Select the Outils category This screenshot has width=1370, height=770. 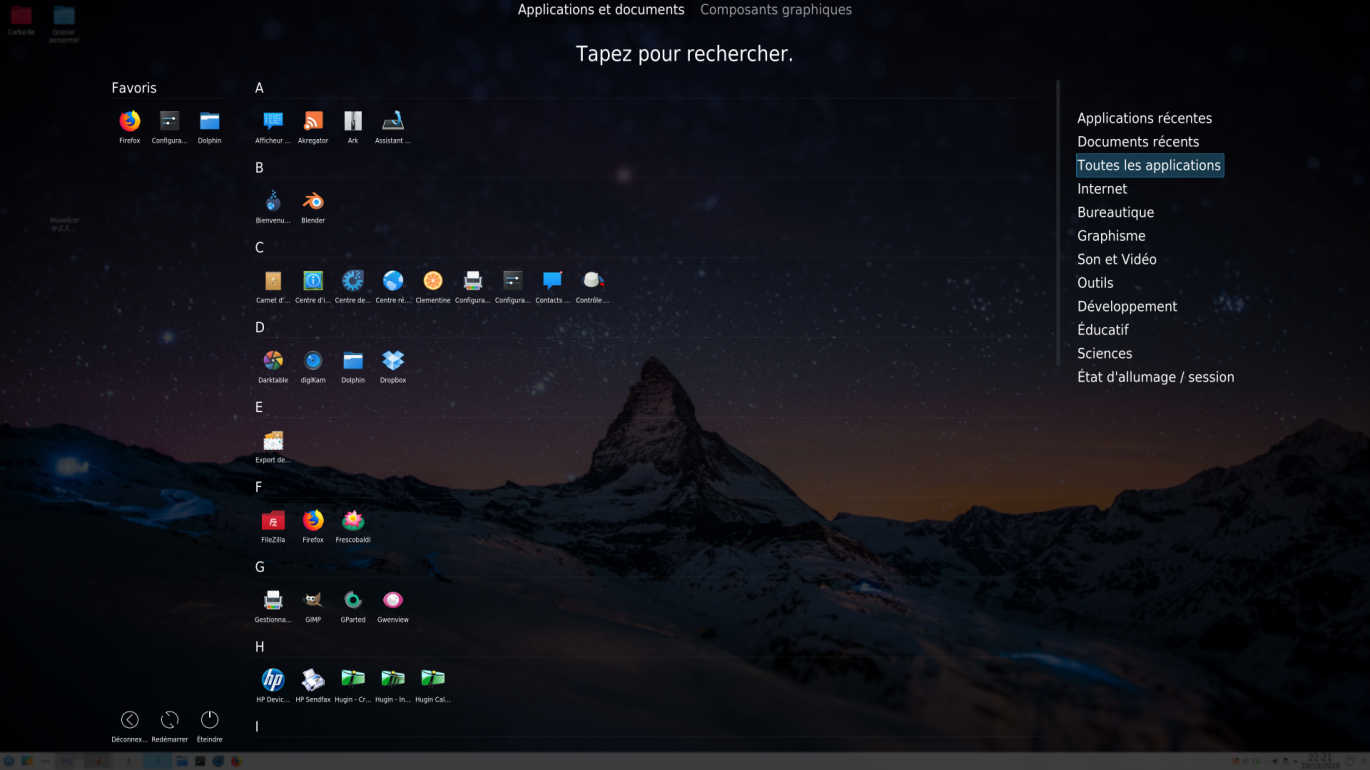[x=1095, y=283]
